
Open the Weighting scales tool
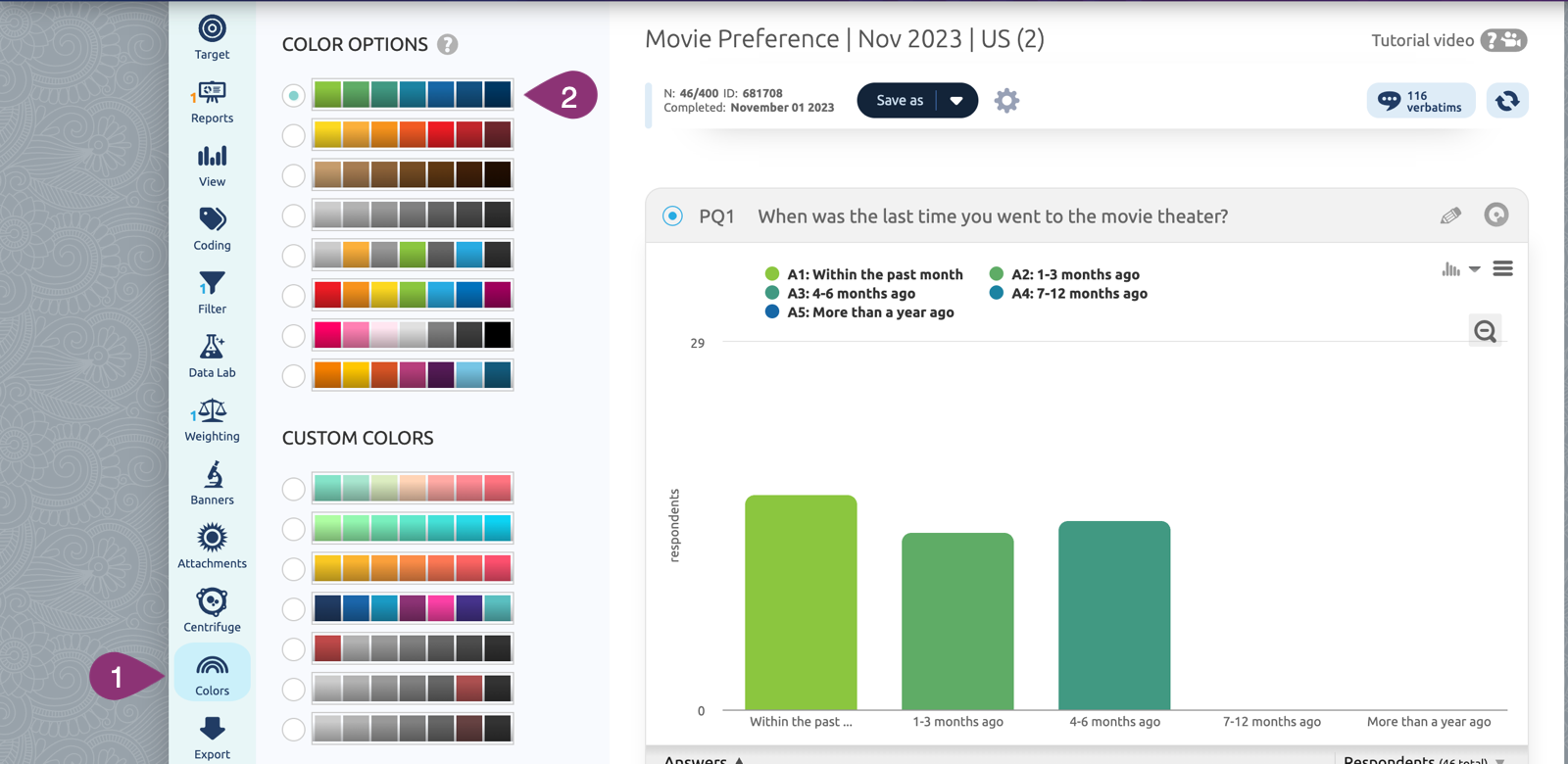tap(212, 420)
